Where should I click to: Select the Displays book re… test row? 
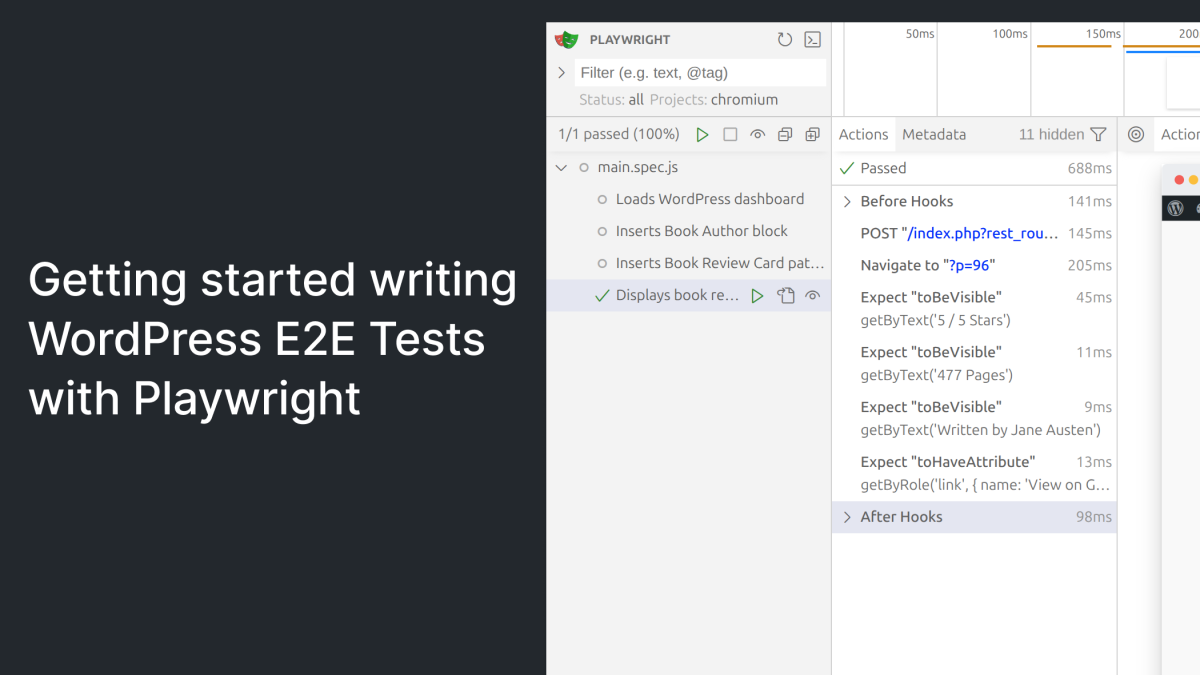coord(689,295)
